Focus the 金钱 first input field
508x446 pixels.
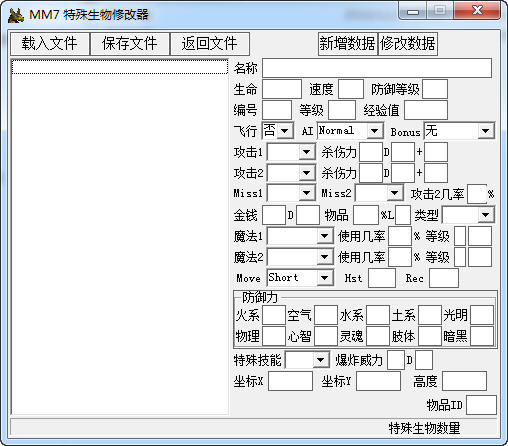coord(274,215)
